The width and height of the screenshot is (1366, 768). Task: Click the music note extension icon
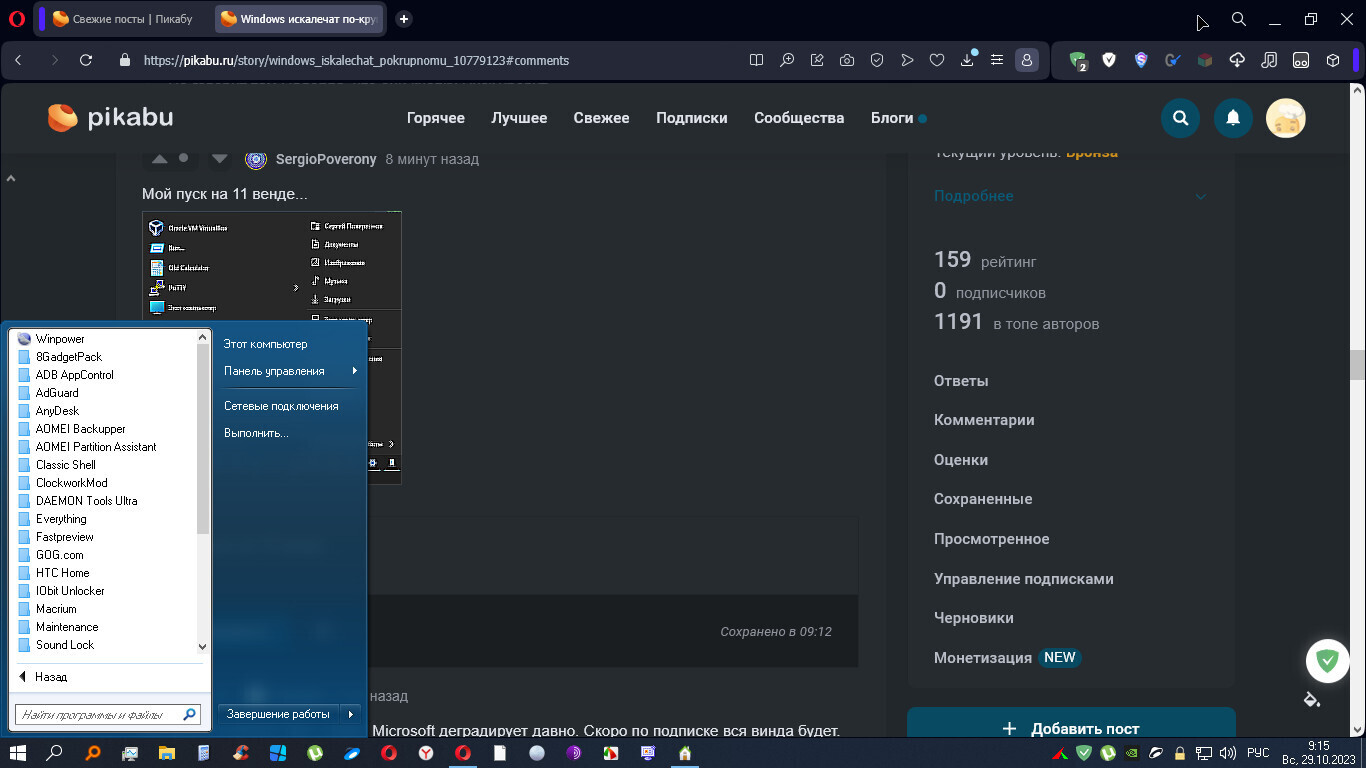tap(1269, 60)
